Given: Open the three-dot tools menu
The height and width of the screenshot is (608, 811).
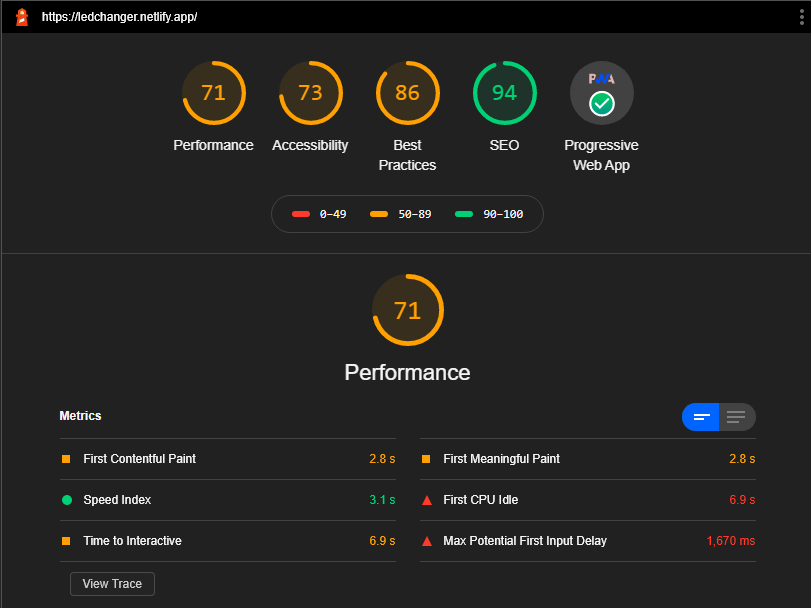Looking at the screenshot, I should [x=802, y=17].
